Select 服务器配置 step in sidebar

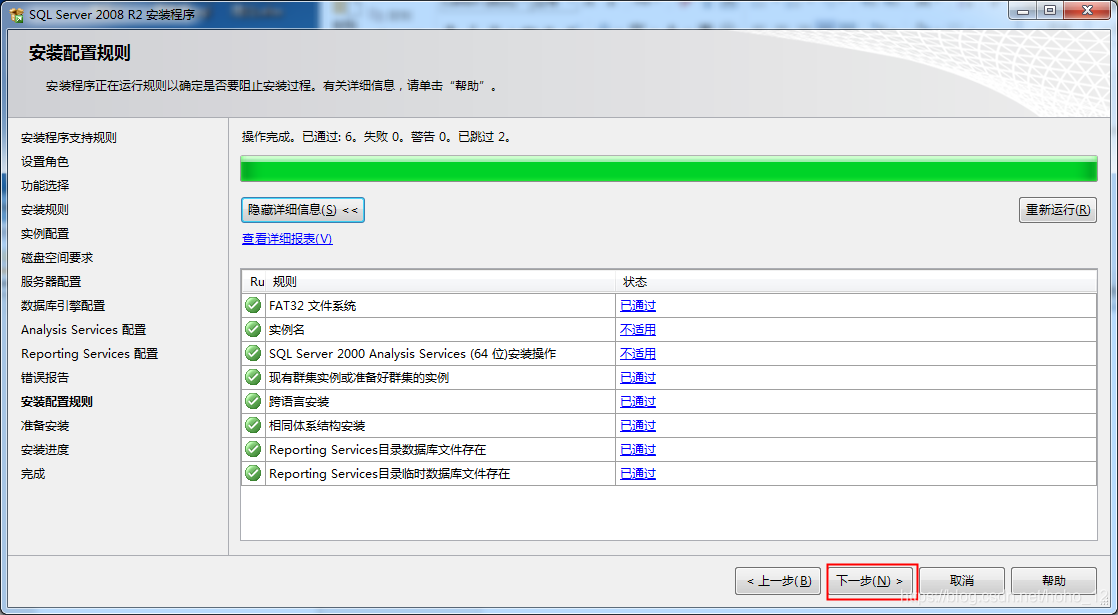click(x=51, y=281)
